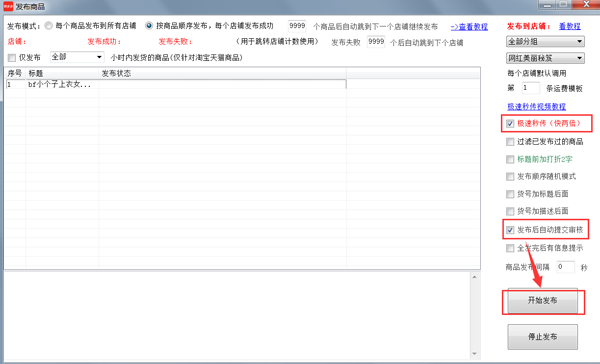
Task: Select the first product row bf小个子上衣女
Action: [x=176, y=85]
